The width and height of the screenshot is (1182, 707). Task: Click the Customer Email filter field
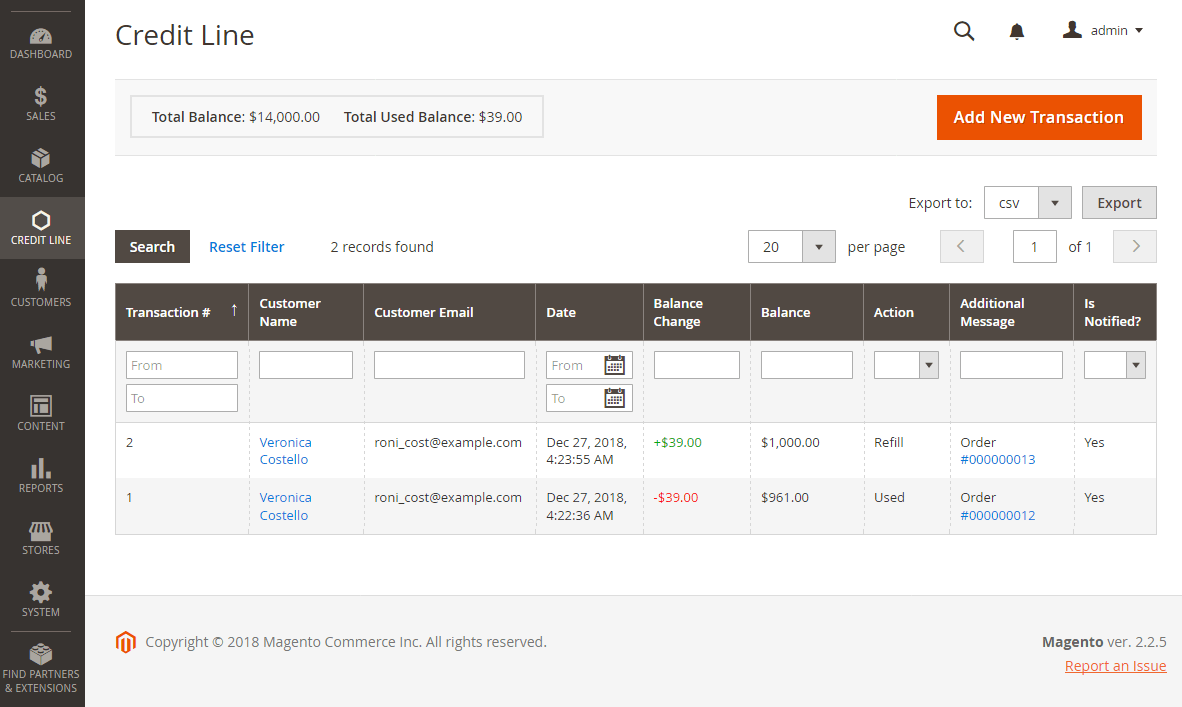(449, 365)
